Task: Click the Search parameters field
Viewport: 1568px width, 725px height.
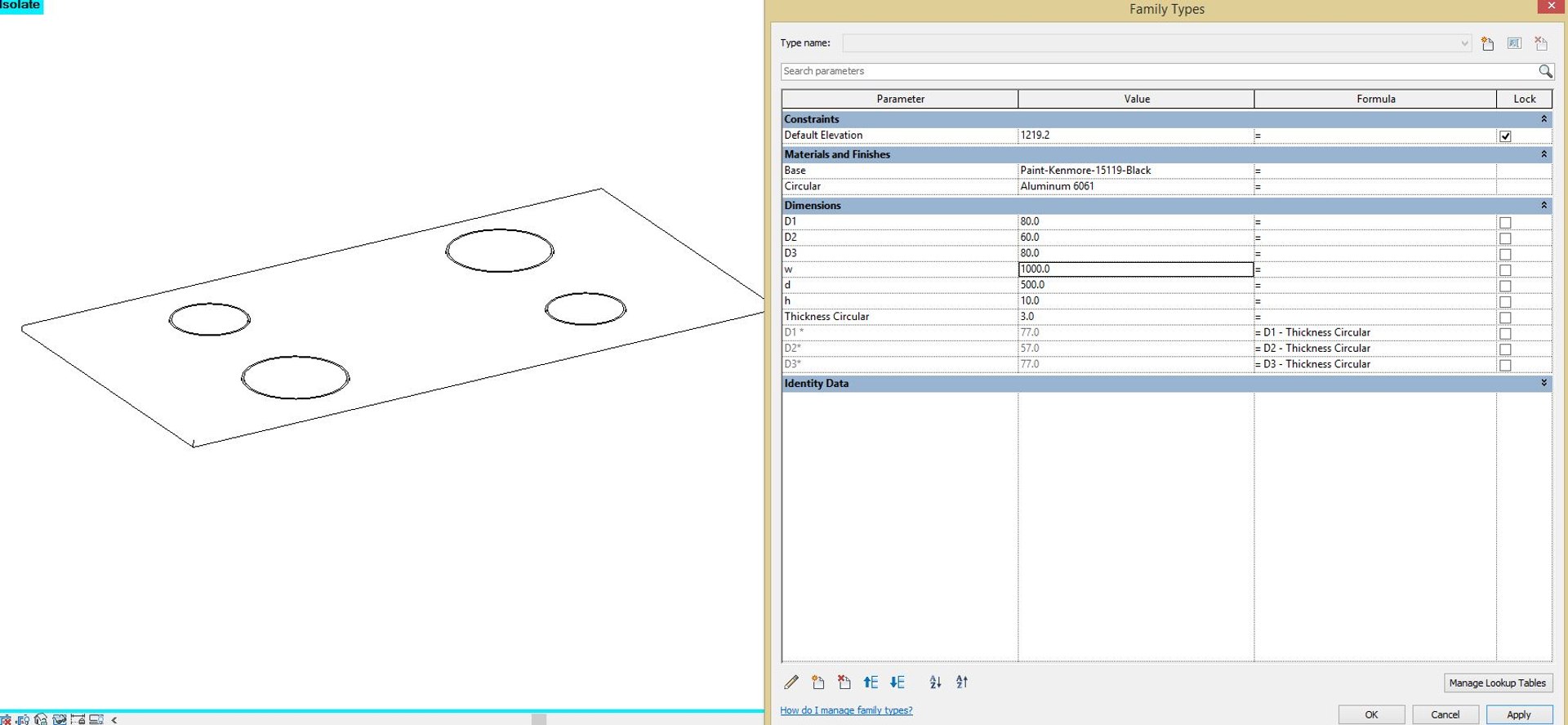Action: click(x=1159, y=71)
